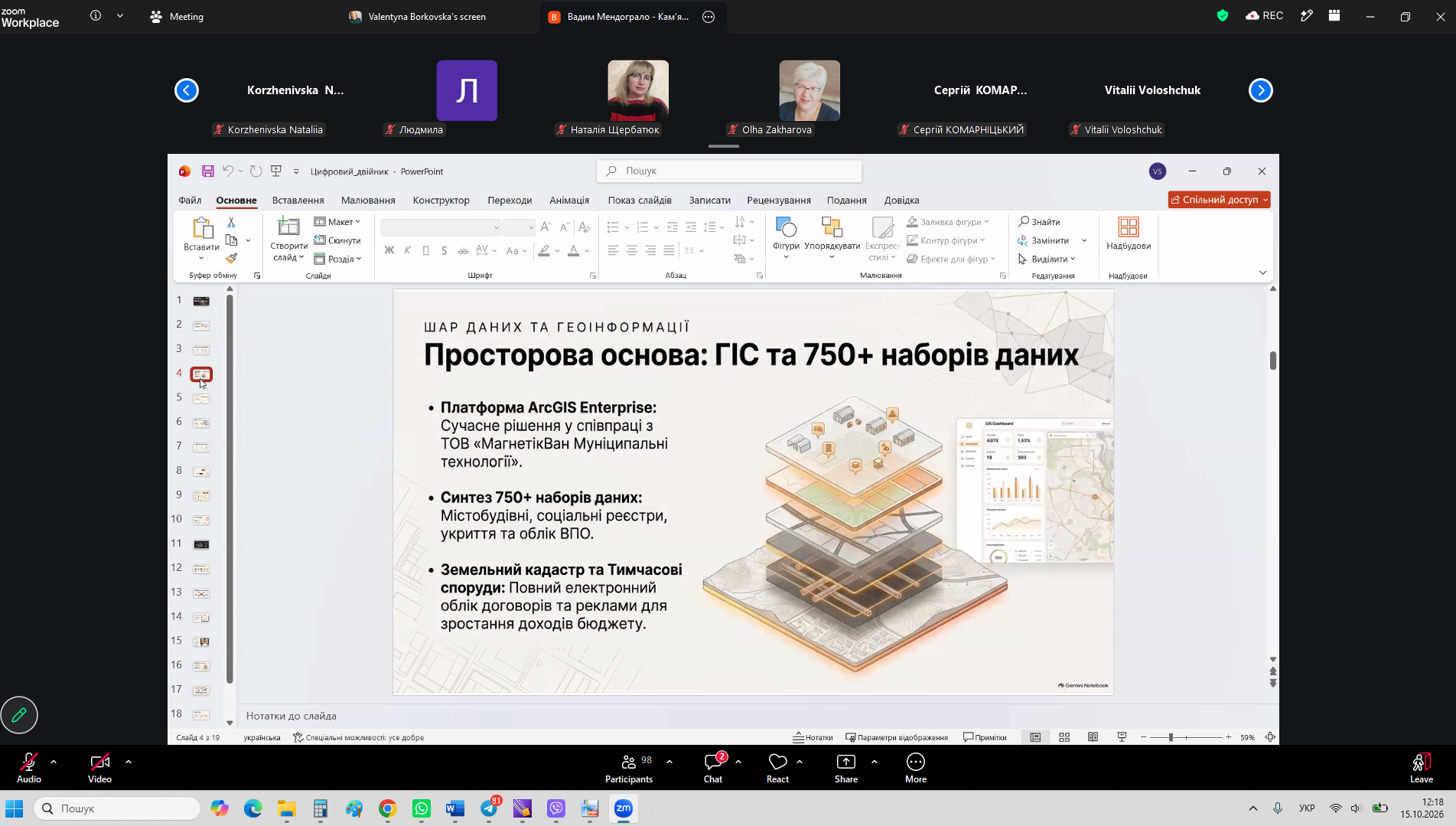Expand audio options caret
The width and height of the screenshot is (1456, 826).
point(54,762)
